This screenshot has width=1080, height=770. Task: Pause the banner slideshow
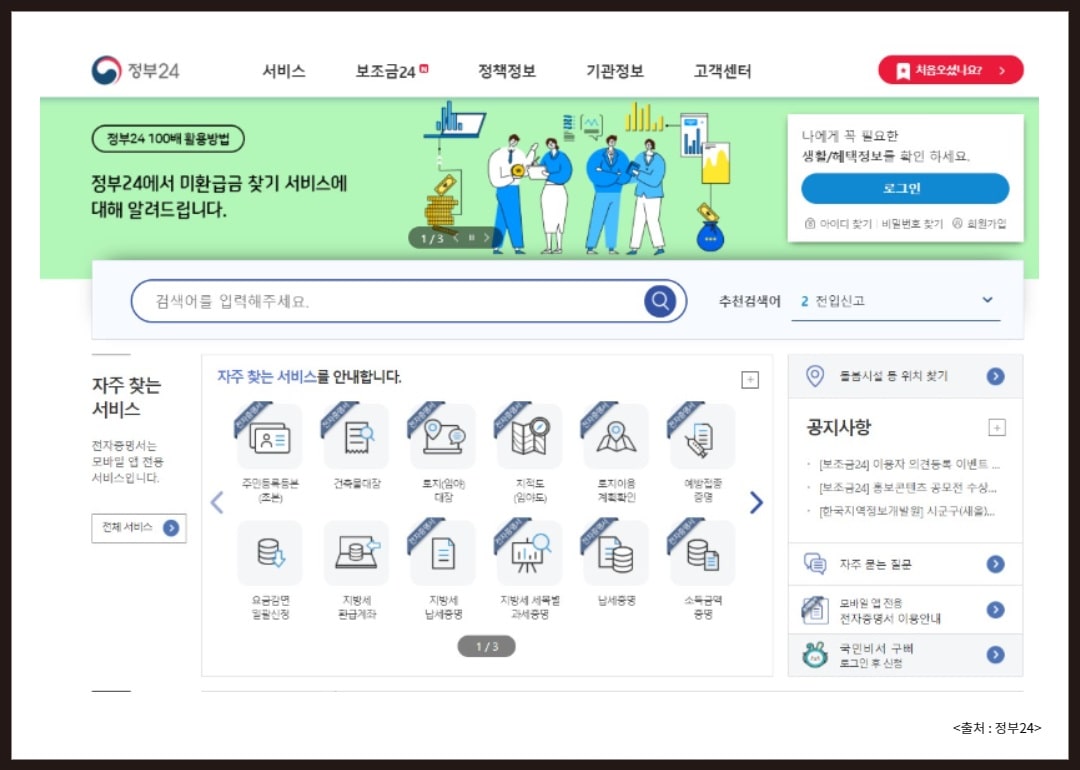pyautogui.click(x=472, y=238)
